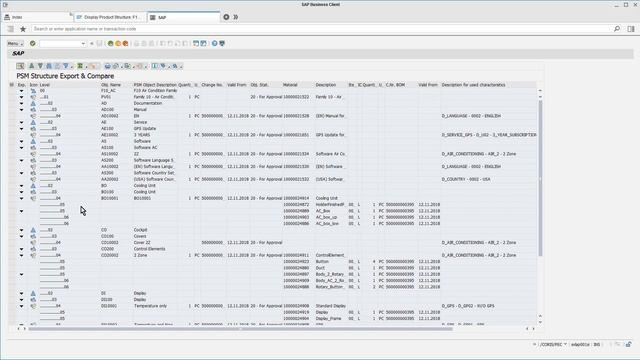
Task: Switch to the Index tab
Action: pos(37,17)
